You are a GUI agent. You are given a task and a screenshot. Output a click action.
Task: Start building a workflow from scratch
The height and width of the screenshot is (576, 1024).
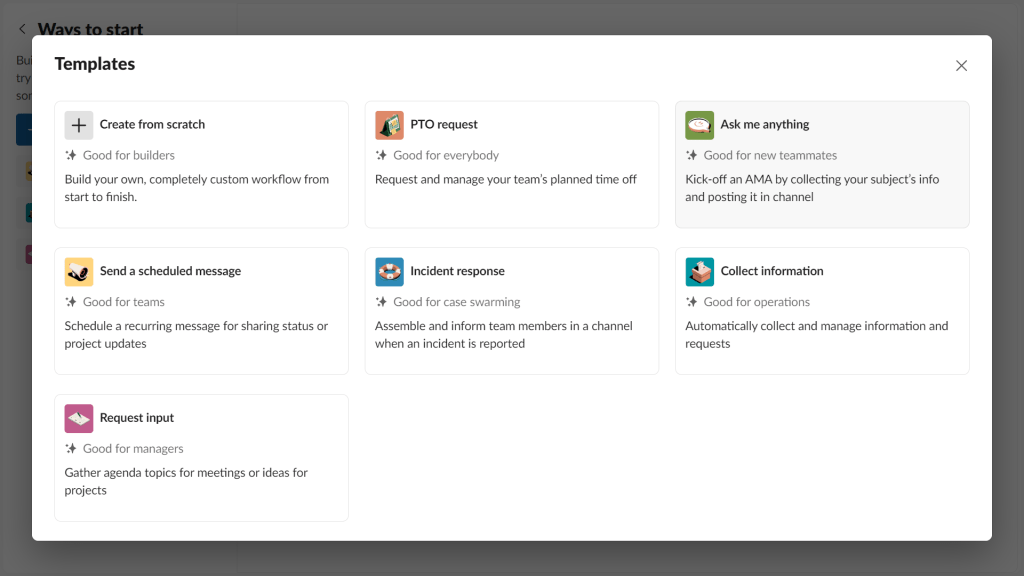tap(200, 164)
